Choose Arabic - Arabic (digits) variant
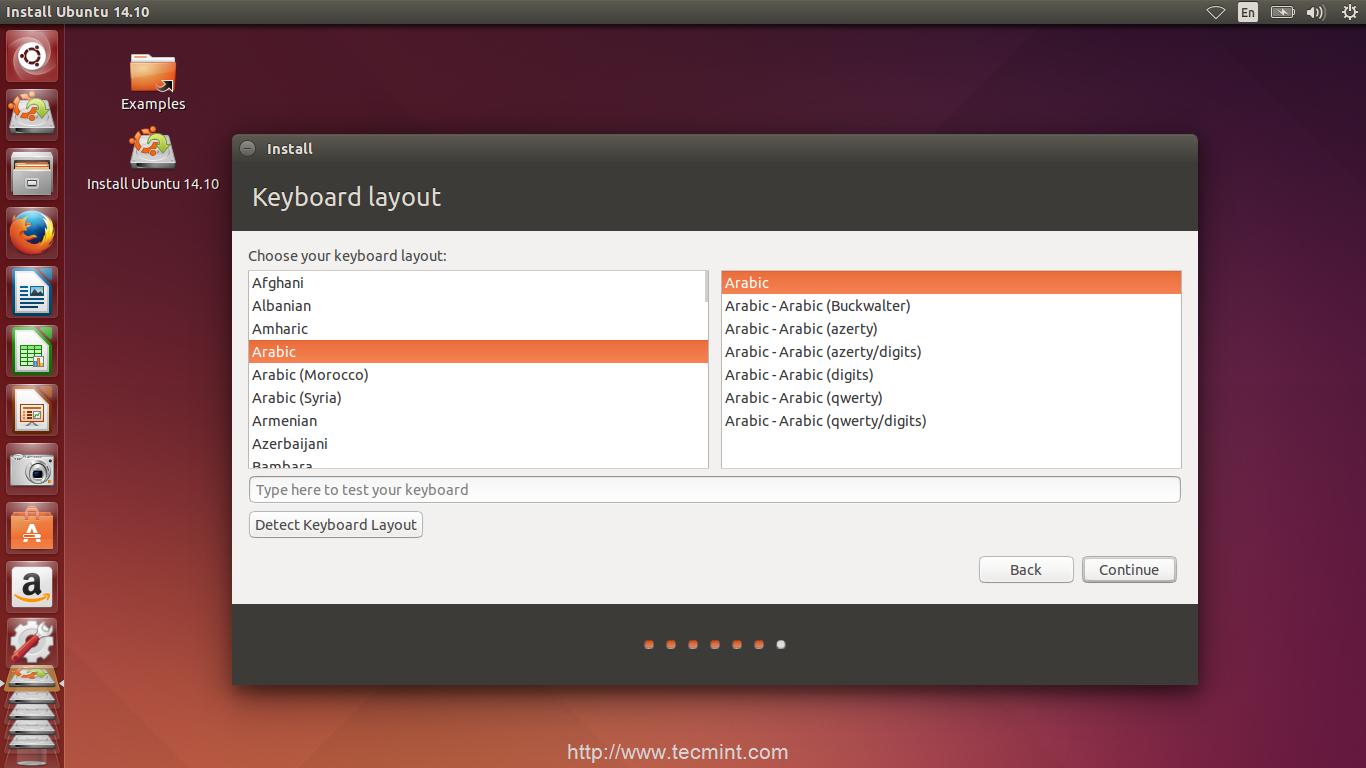The width and height of the screenshot is (1366, 768). pyautogui.click(x=951, y=375)
